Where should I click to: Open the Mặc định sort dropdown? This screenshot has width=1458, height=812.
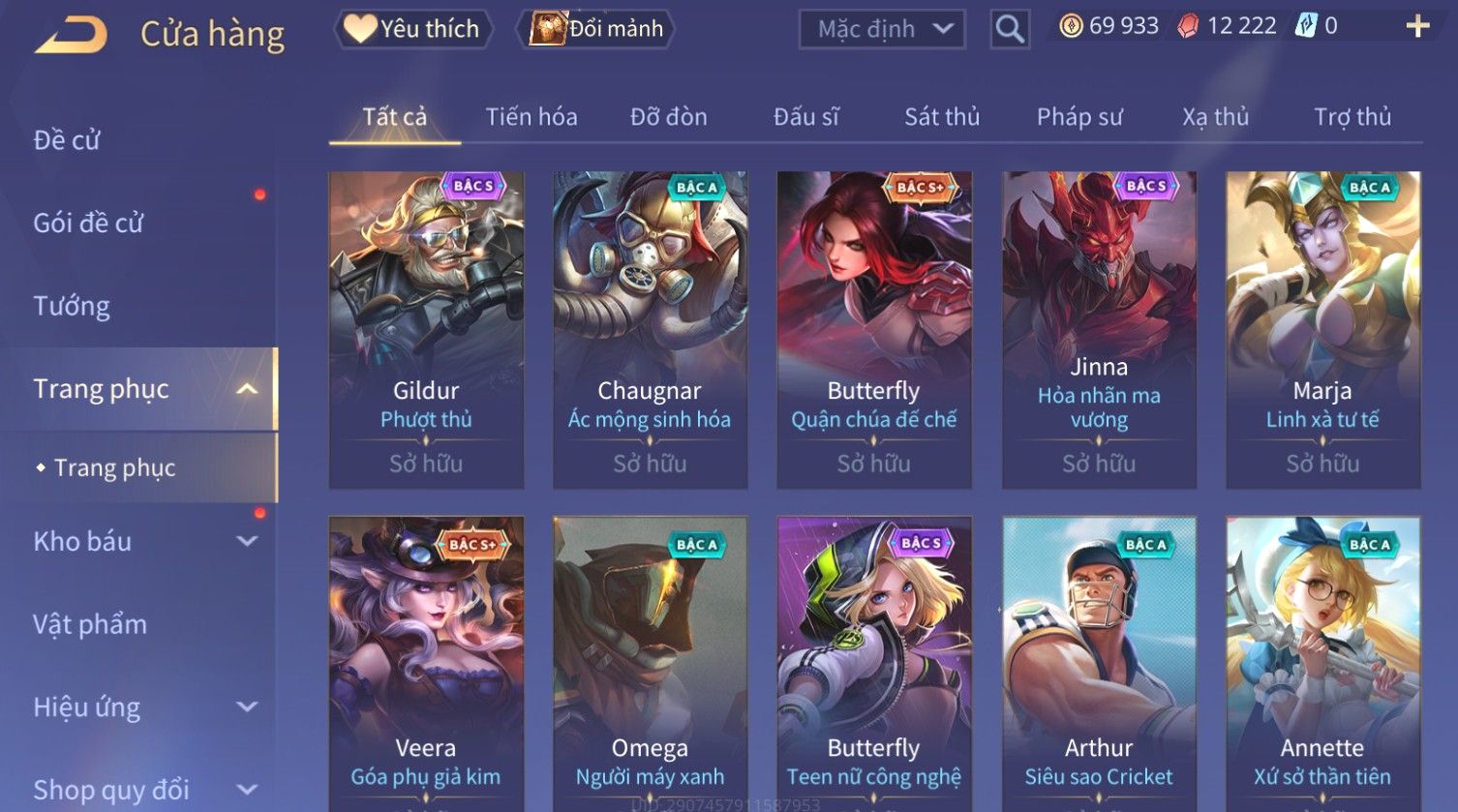click(x=883, y=30)
